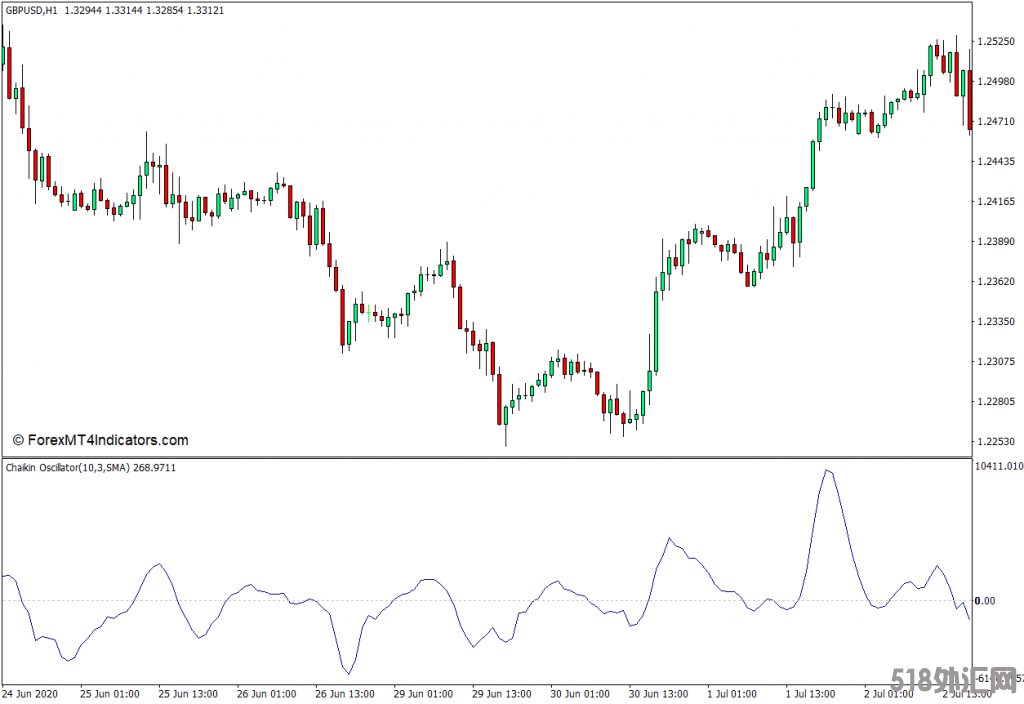Click the 1.23890 price axis label
Image resolution: width=1024 pixels, height=704 pixels.
[996, 242]
